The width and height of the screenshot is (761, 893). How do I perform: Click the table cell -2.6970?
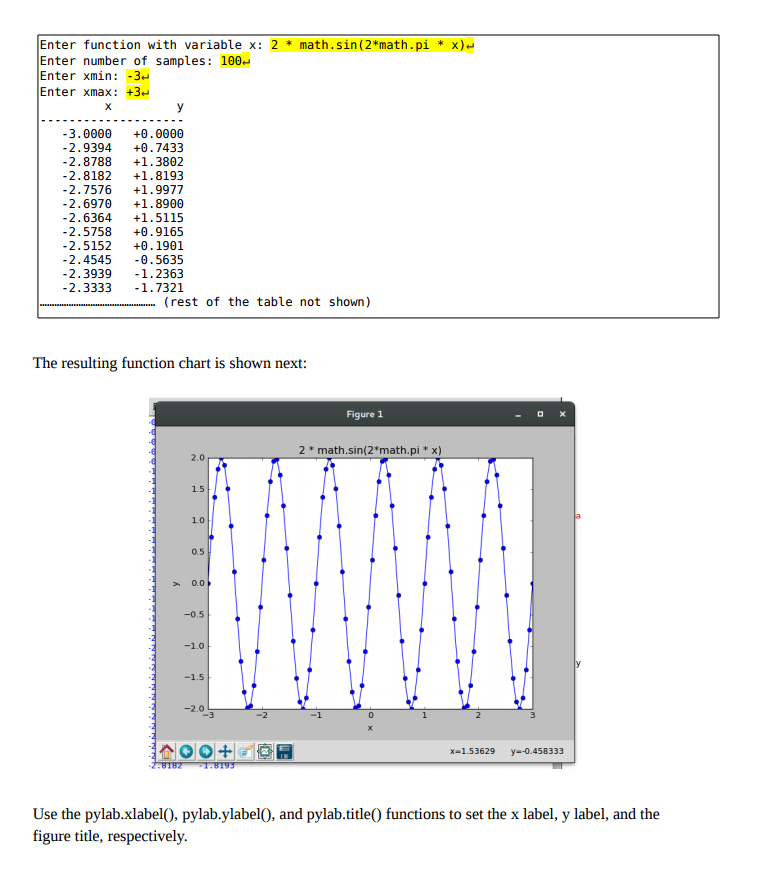87,204
